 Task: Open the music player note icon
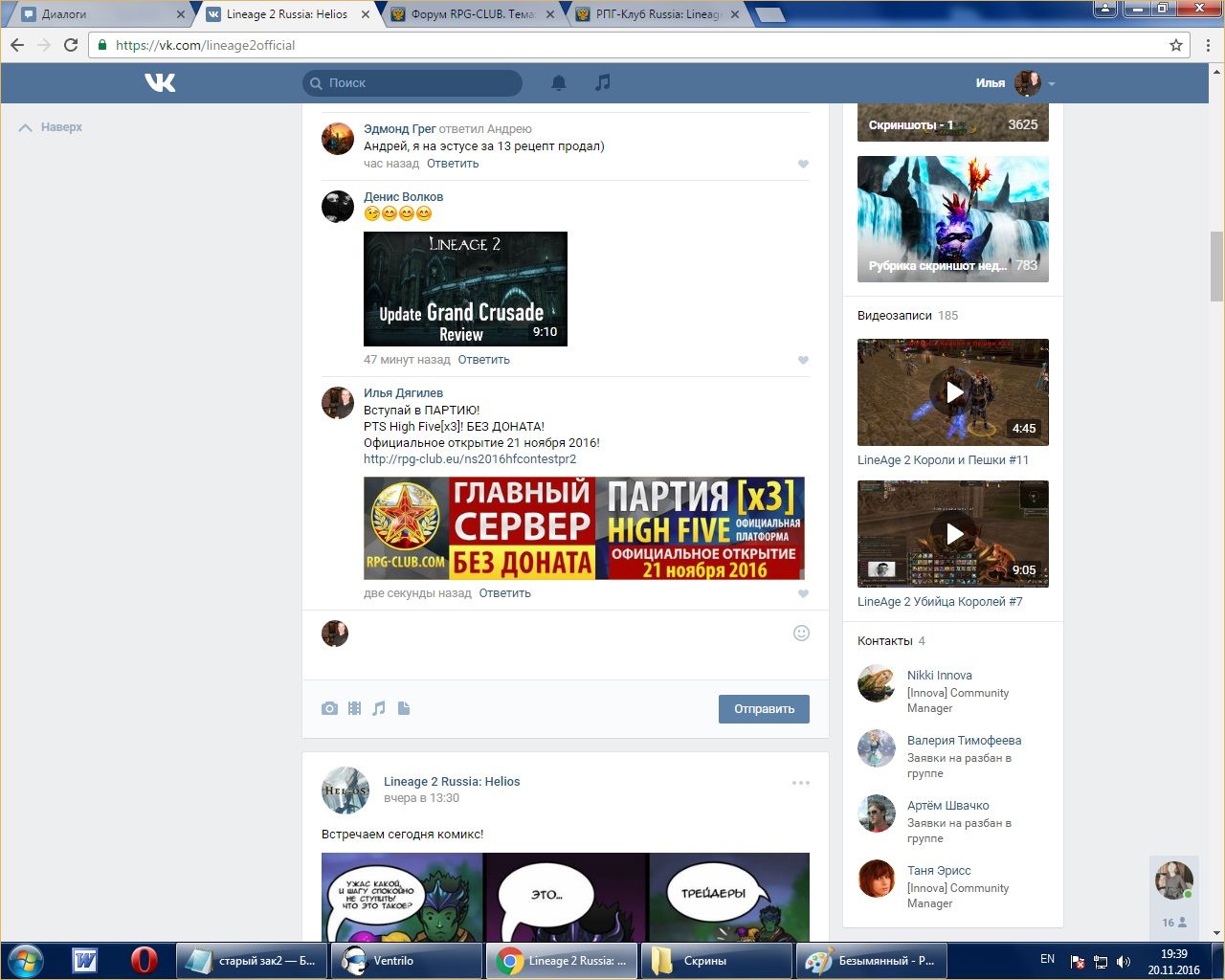coord(602,83)
